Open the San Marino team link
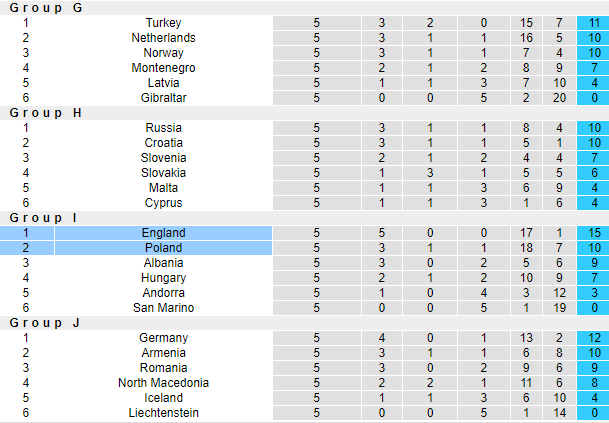 pyautogui.click(x=163, y=307)
